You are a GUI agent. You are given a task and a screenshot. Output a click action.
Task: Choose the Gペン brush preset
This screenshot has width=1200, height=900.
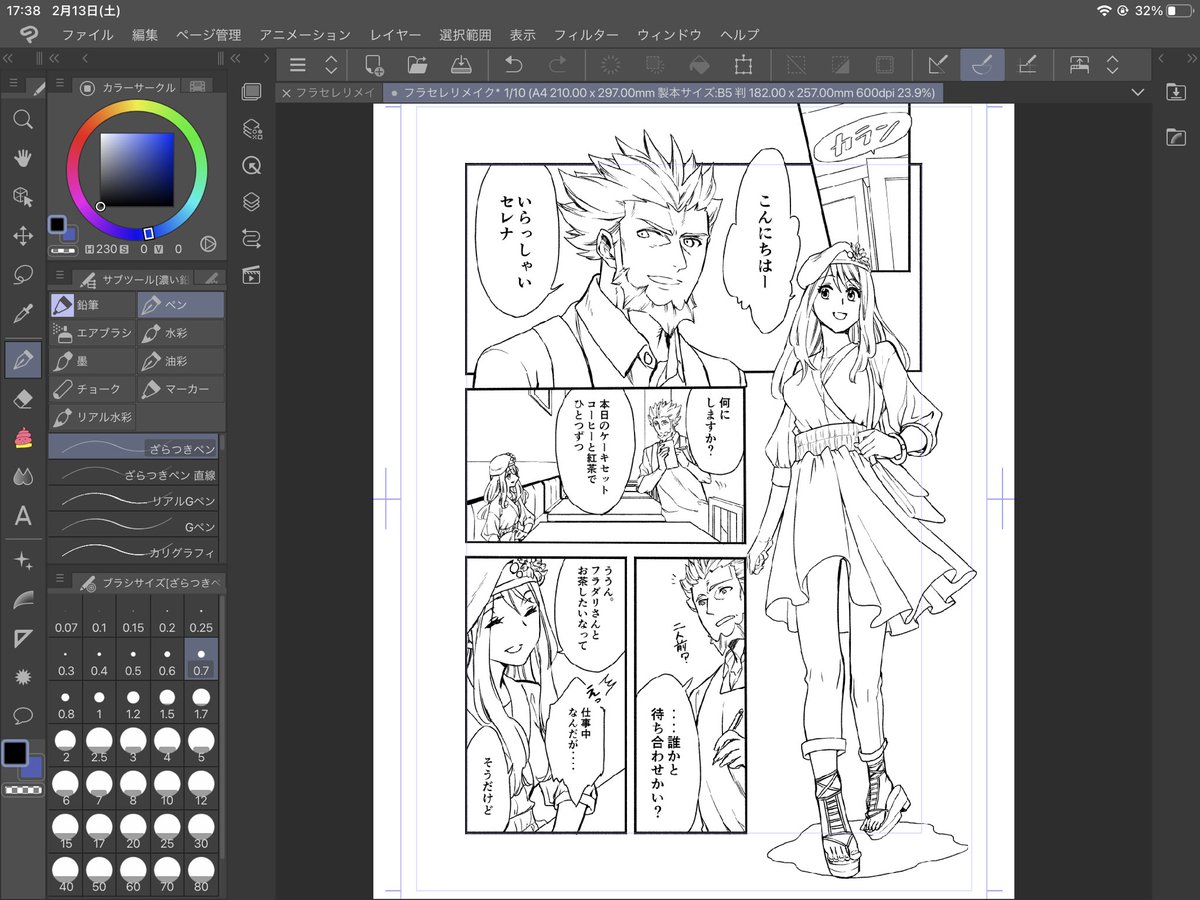click(136, 525)
